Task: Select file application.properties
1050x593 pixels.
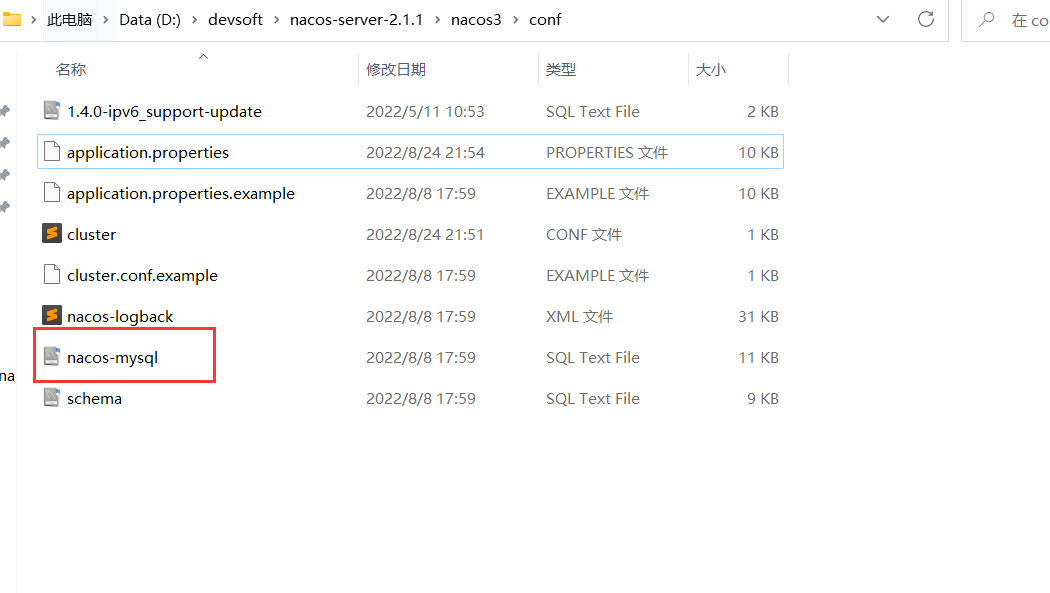Action: point(148,153)
